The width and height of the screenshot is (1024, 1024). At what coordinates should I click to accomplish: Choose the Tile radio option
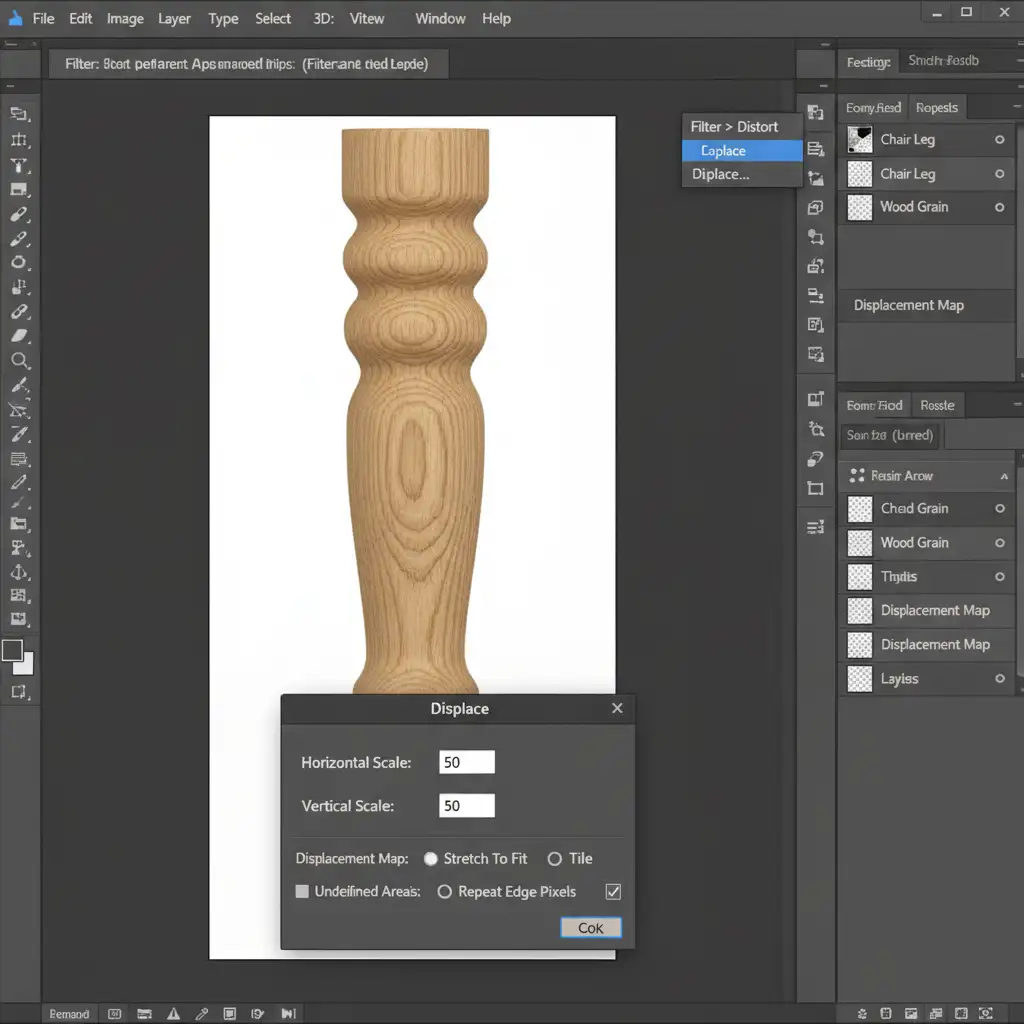tap(555, 859)
